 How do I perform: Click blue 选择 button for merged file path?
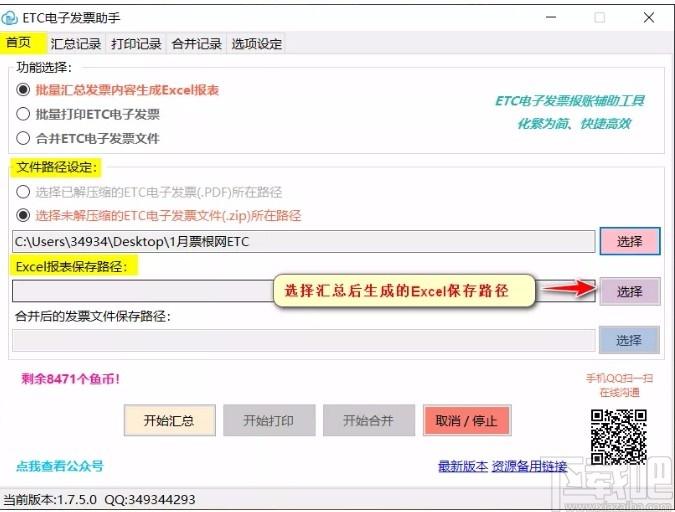tap(629, 340)
